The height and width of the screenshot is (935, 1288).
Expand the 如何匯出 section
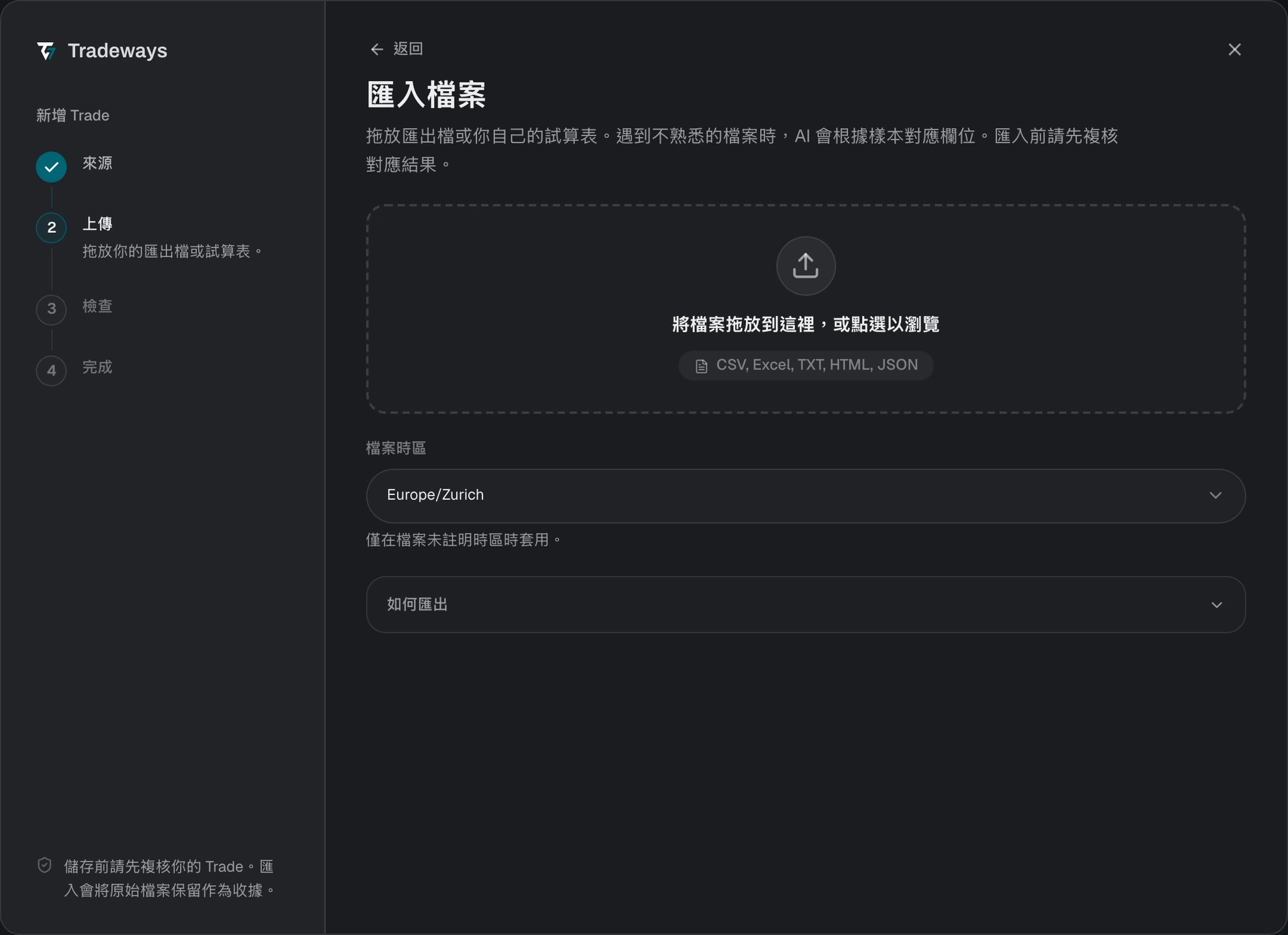pos(806,604)
